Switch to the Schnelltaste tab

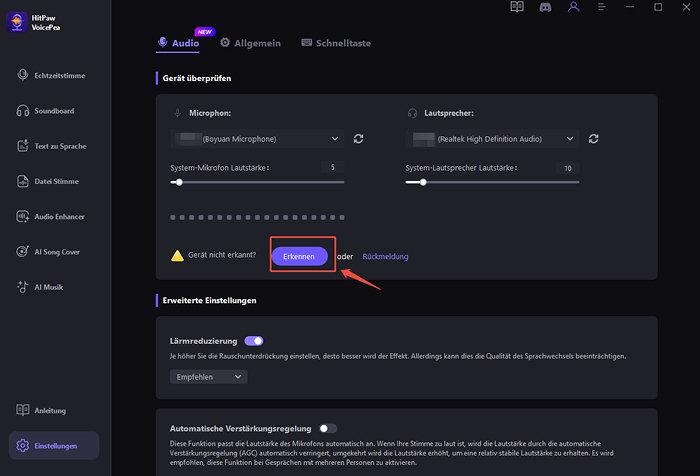click(336, 43)
